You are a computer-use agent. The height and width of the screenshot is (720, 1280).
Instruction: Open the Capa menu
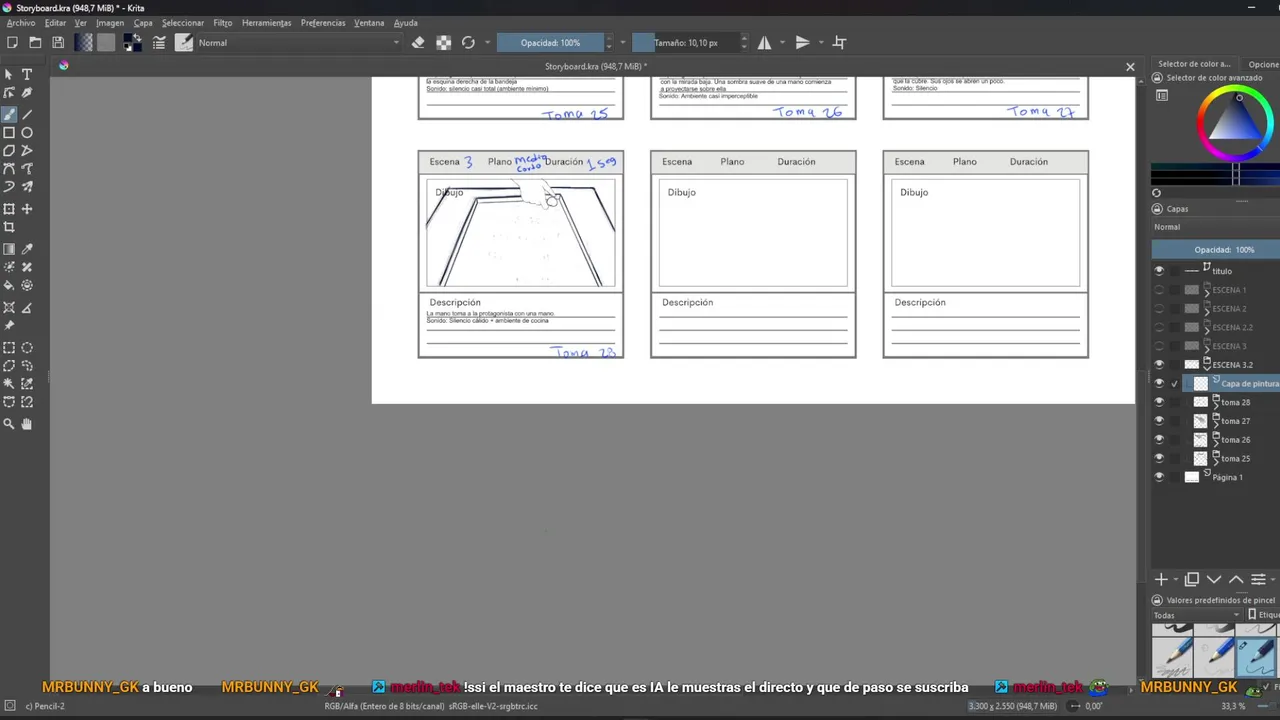point(143,23)
